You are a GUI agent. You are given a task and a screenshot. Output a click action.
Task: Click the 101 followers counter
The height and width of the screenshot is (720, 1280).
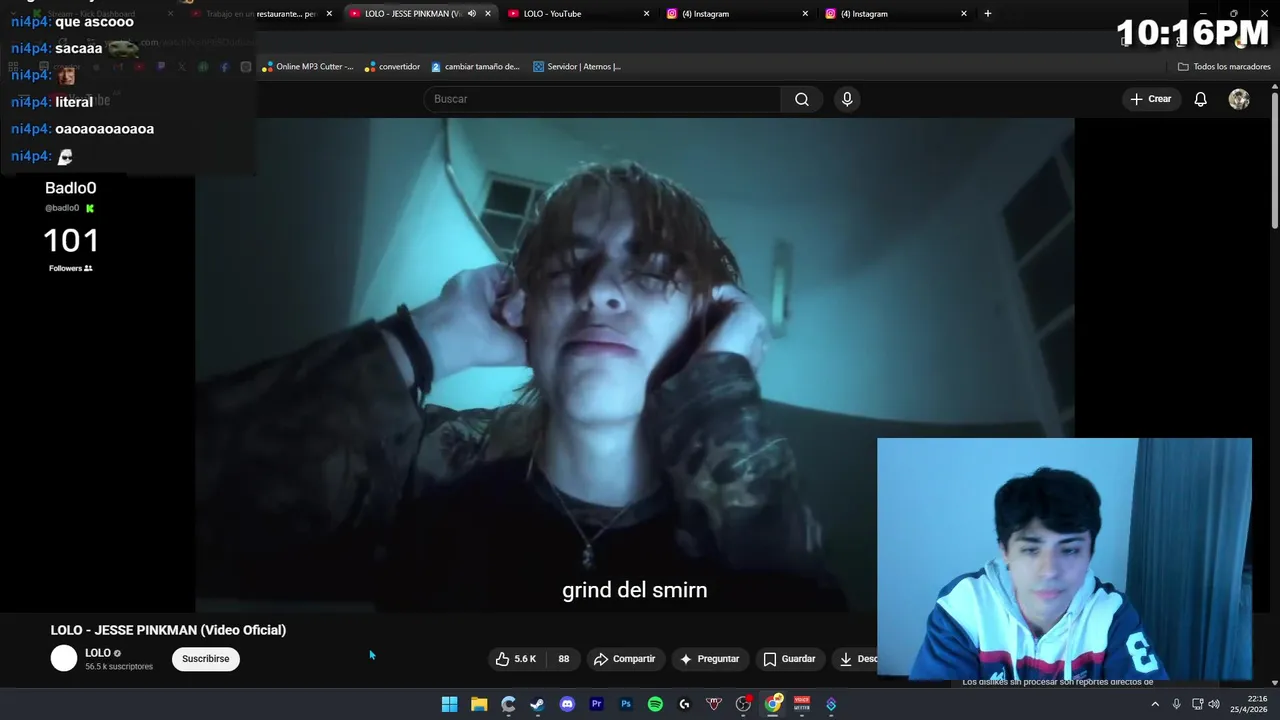(x=71, y=241)
